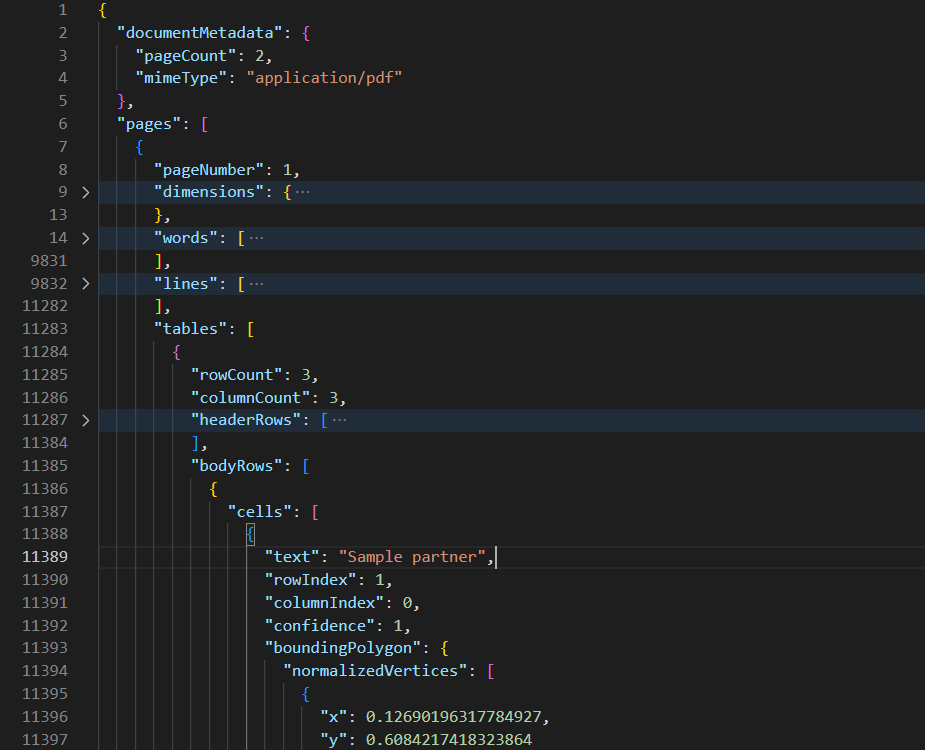Click the "pageCount" property key
The image size is (925, 750).
click(x=178, y=55)
